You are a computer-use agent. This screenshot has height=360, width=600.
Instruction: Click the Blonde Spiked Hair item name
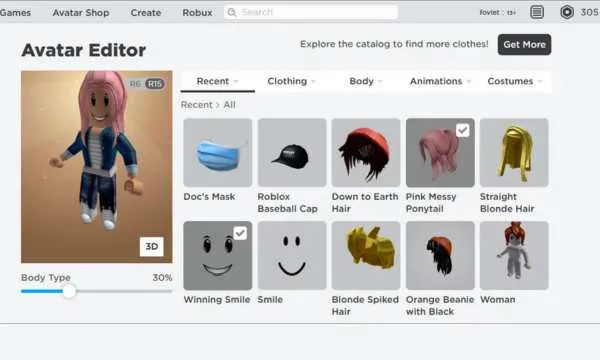click(x=365, y=305)
